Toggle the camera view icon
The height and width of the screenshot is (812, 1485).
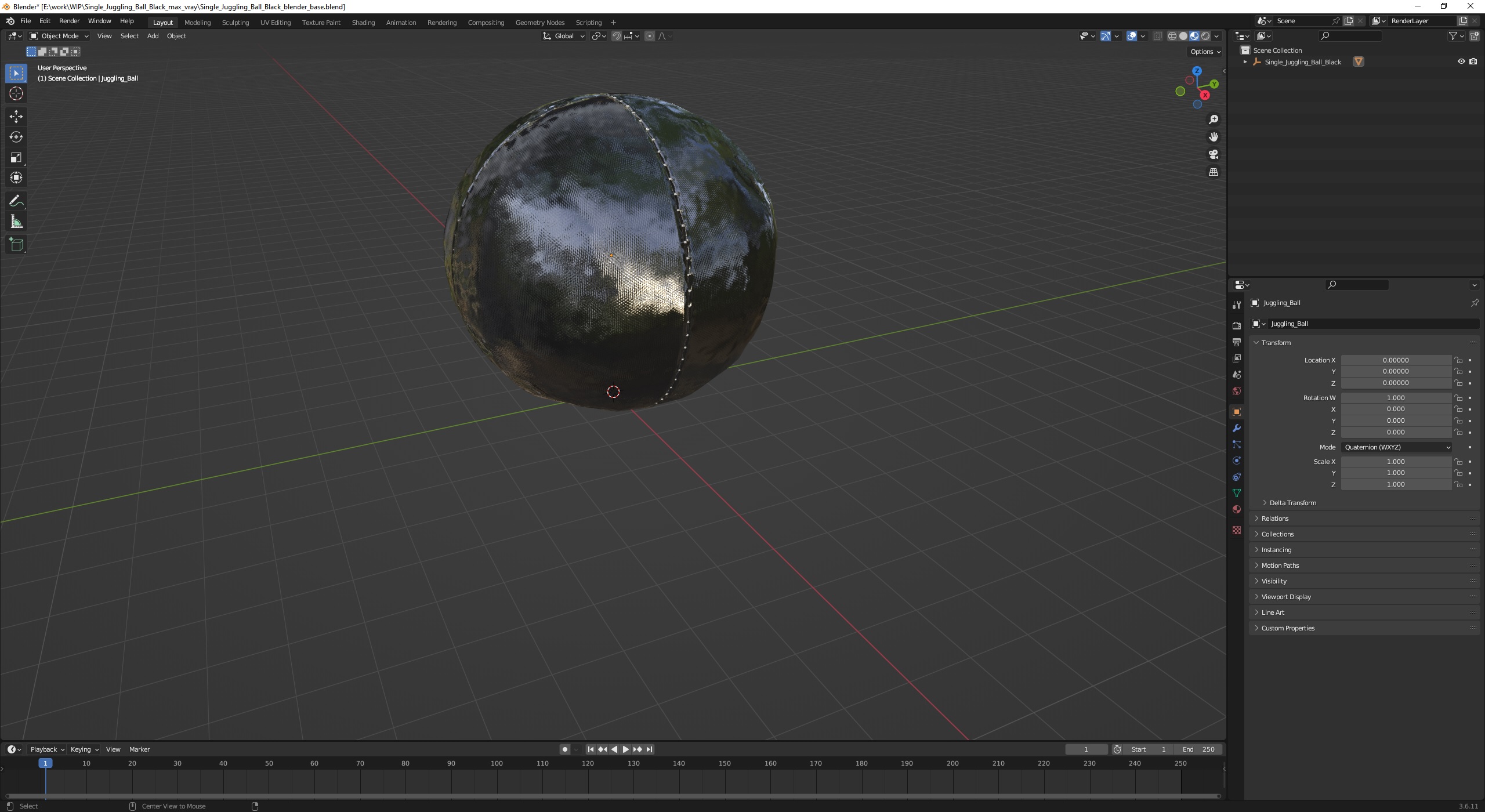click(1213, 155)
